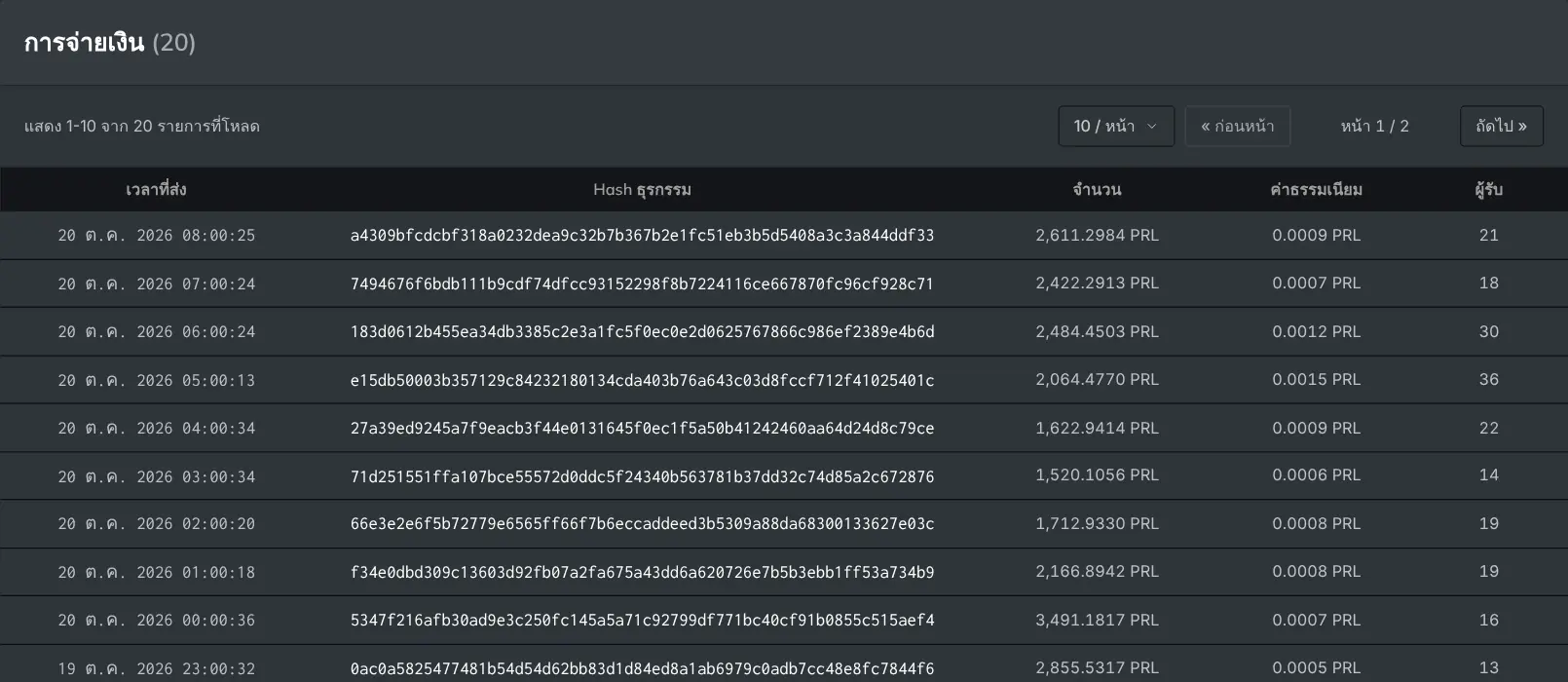Open transaction hash starting with e15db500

643,380
